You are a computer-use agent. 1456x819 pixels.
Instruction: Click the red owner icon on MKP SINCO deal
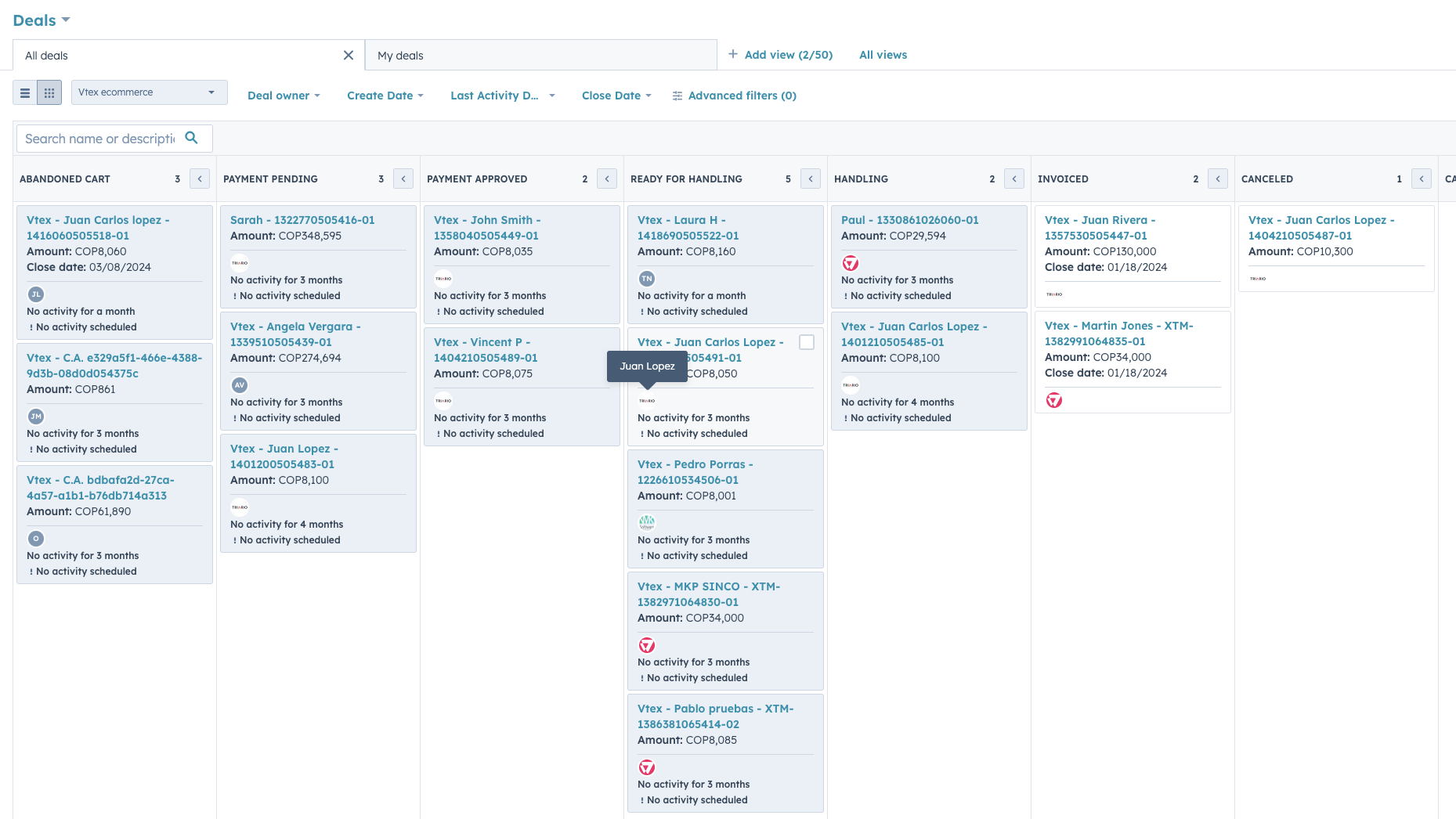pos(646,645)
